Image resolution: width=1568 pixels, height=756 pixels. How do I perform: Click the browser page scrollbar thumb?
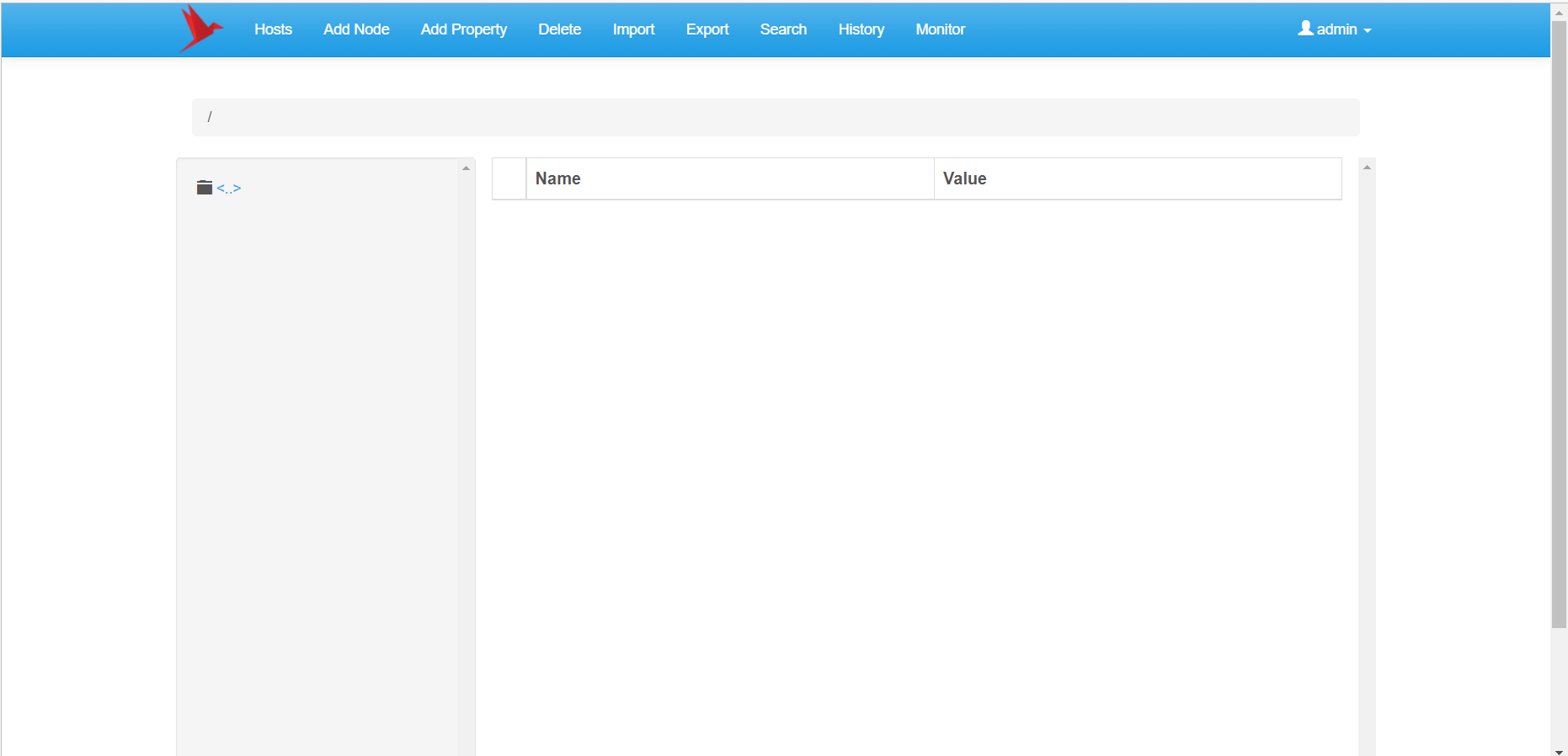[1559, 325]
